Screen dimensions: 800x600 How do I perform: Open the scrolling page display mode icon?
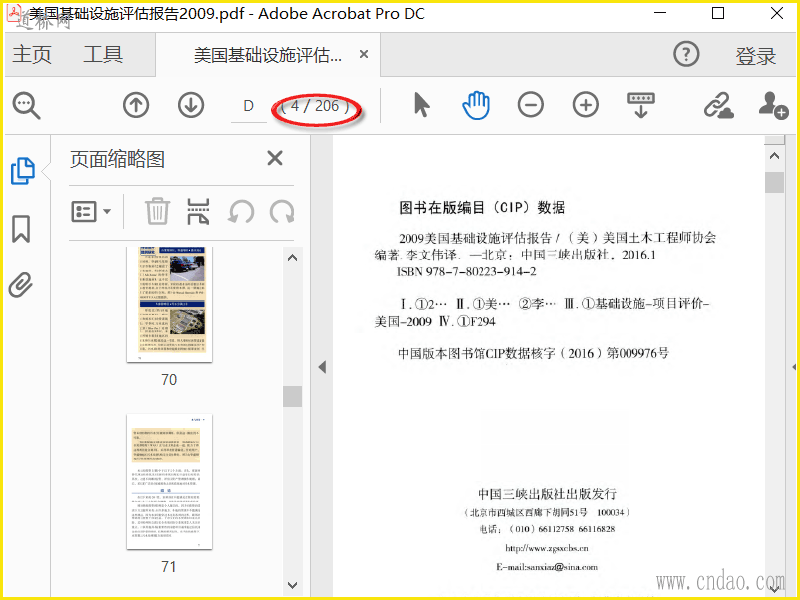[x=641, y=105]
